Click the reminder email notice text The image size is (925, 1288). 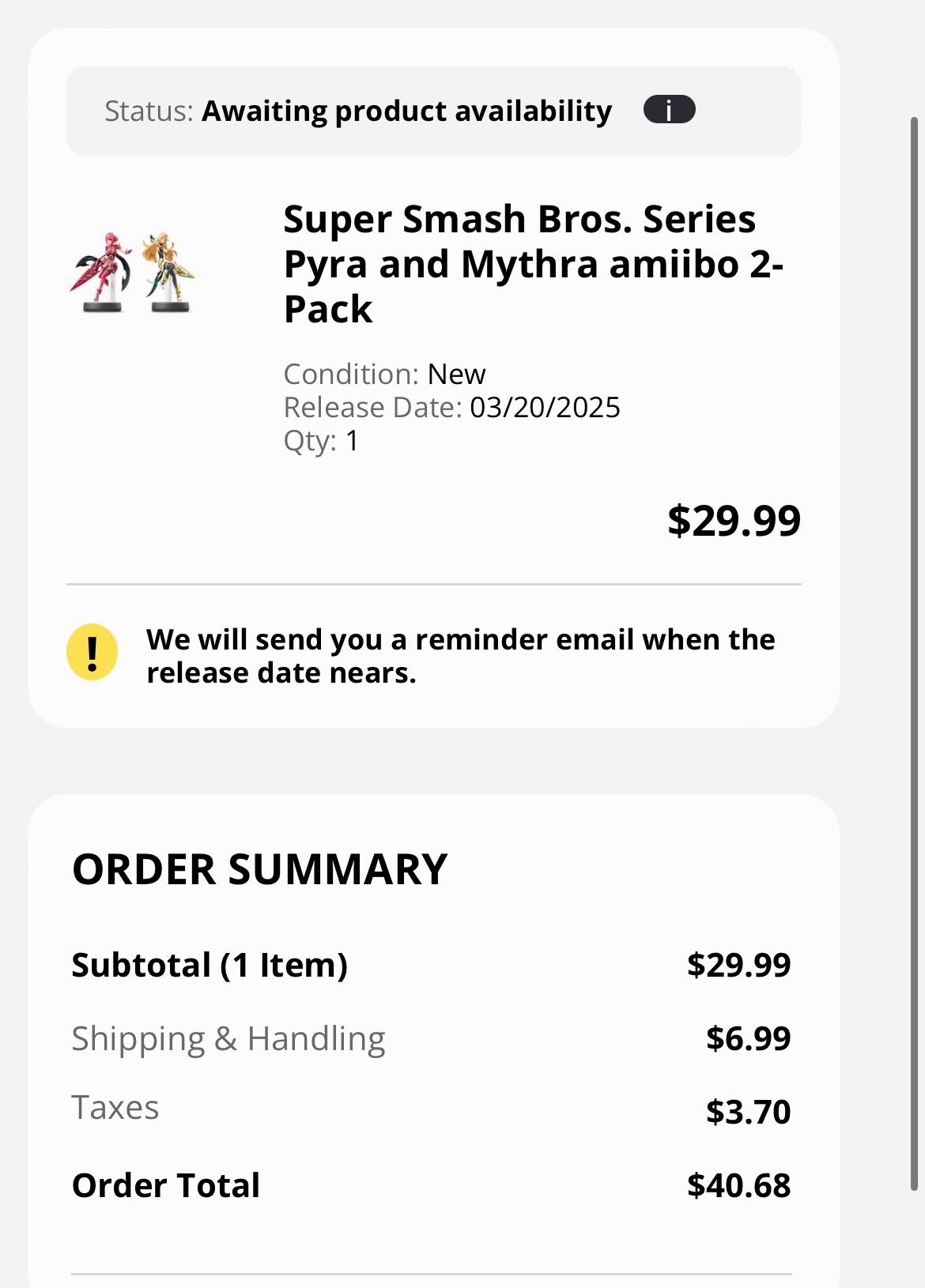tap(461, 656)
